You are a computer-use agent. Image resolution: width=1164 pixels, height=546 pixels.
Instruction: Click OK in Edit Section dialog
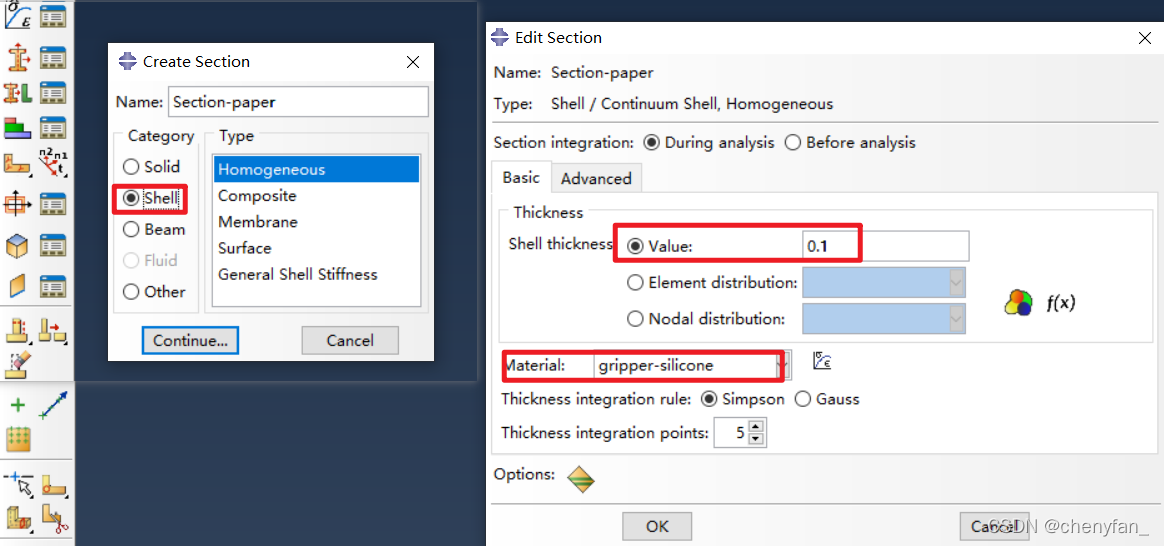click(x=657, y=526)
